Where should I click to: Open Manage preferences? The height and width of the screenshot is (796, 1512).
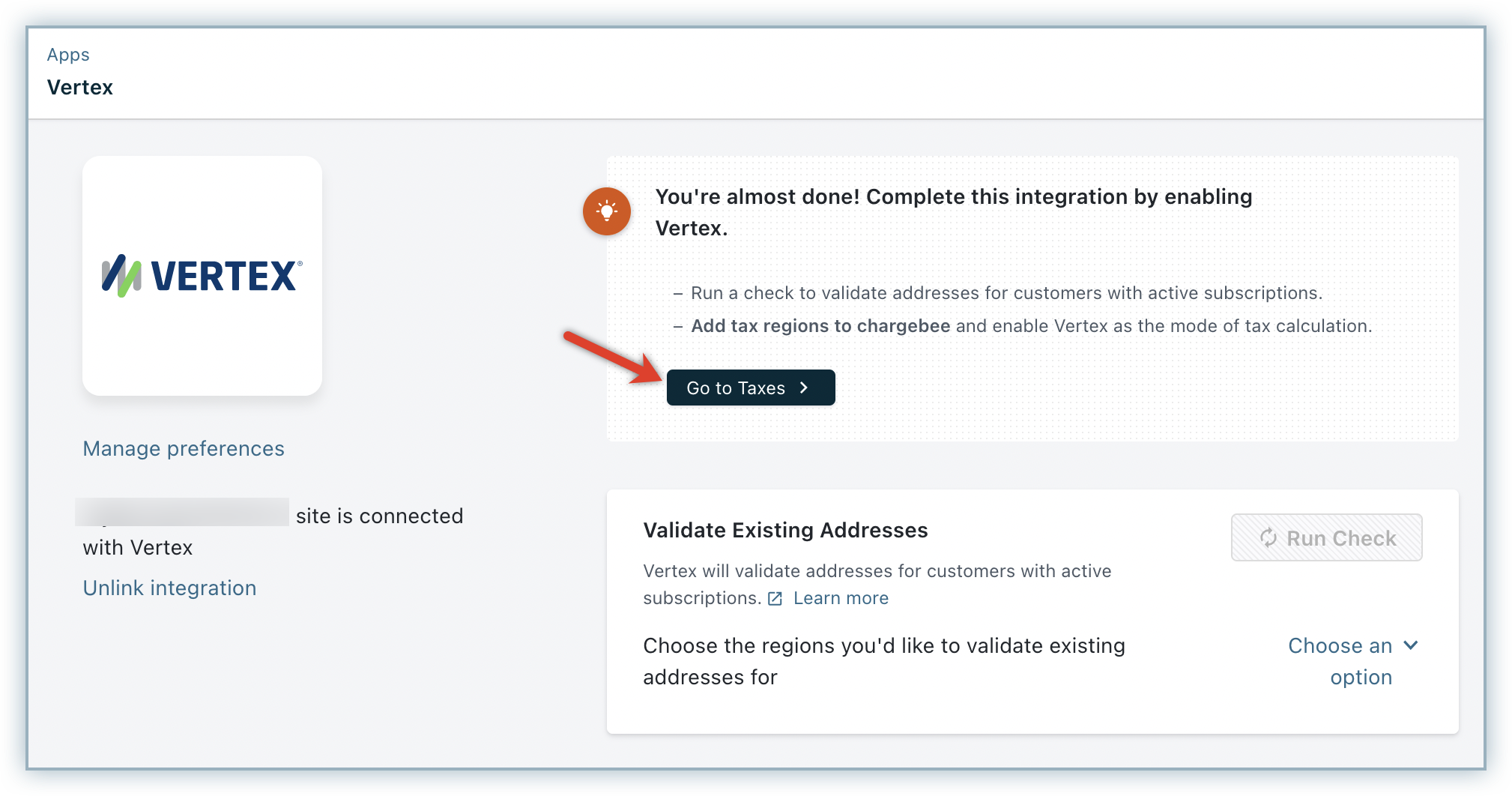[184, 448]
